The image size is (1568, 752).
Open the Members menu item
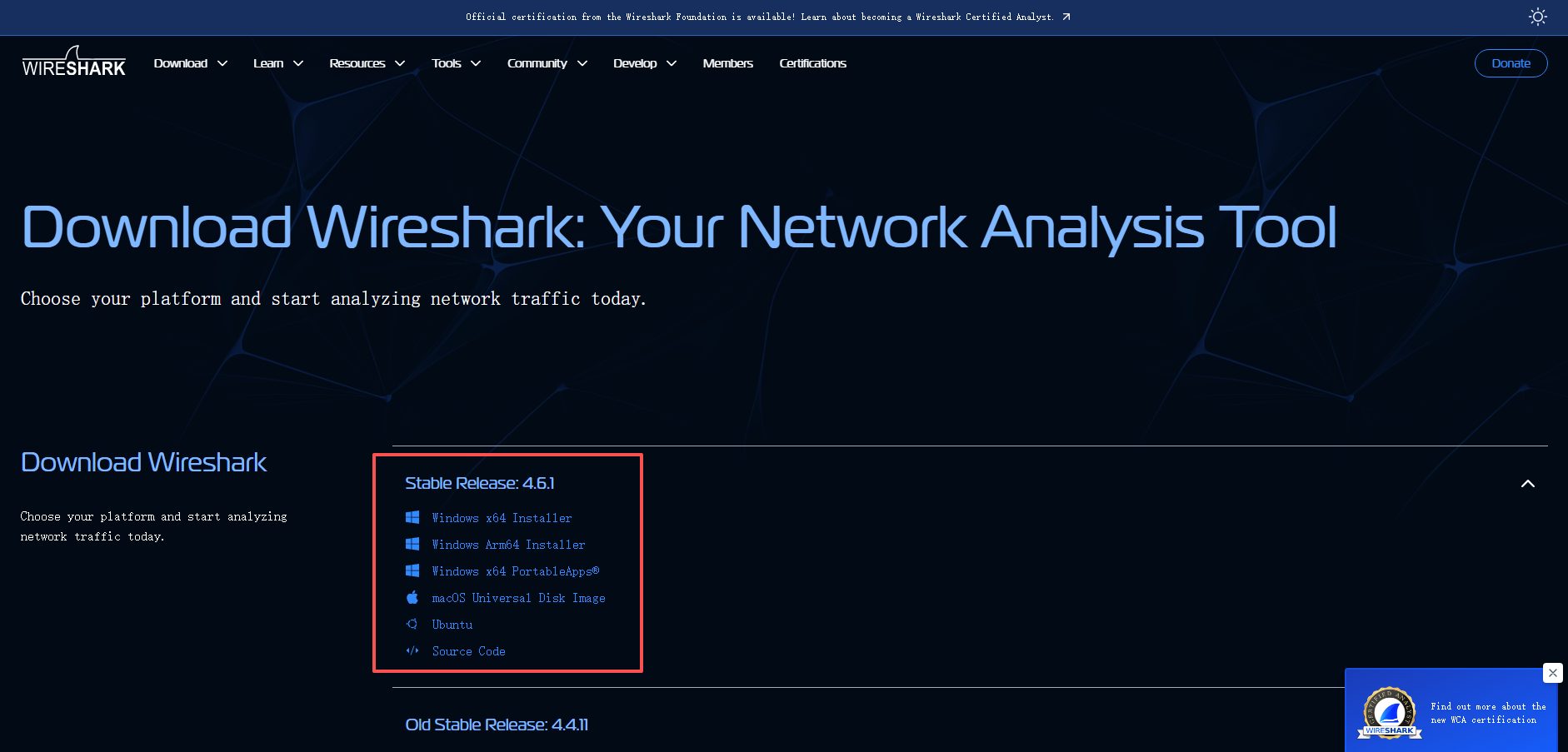coord(727,63)
